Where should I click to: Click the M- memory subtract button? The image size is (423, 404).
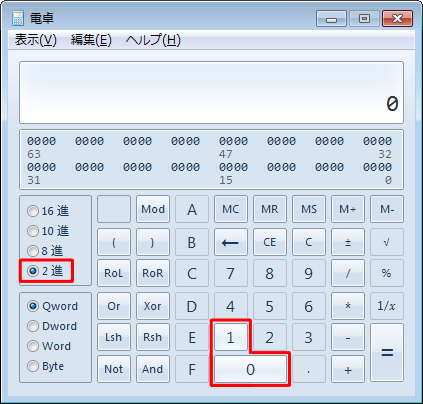(x=387, y=209)
